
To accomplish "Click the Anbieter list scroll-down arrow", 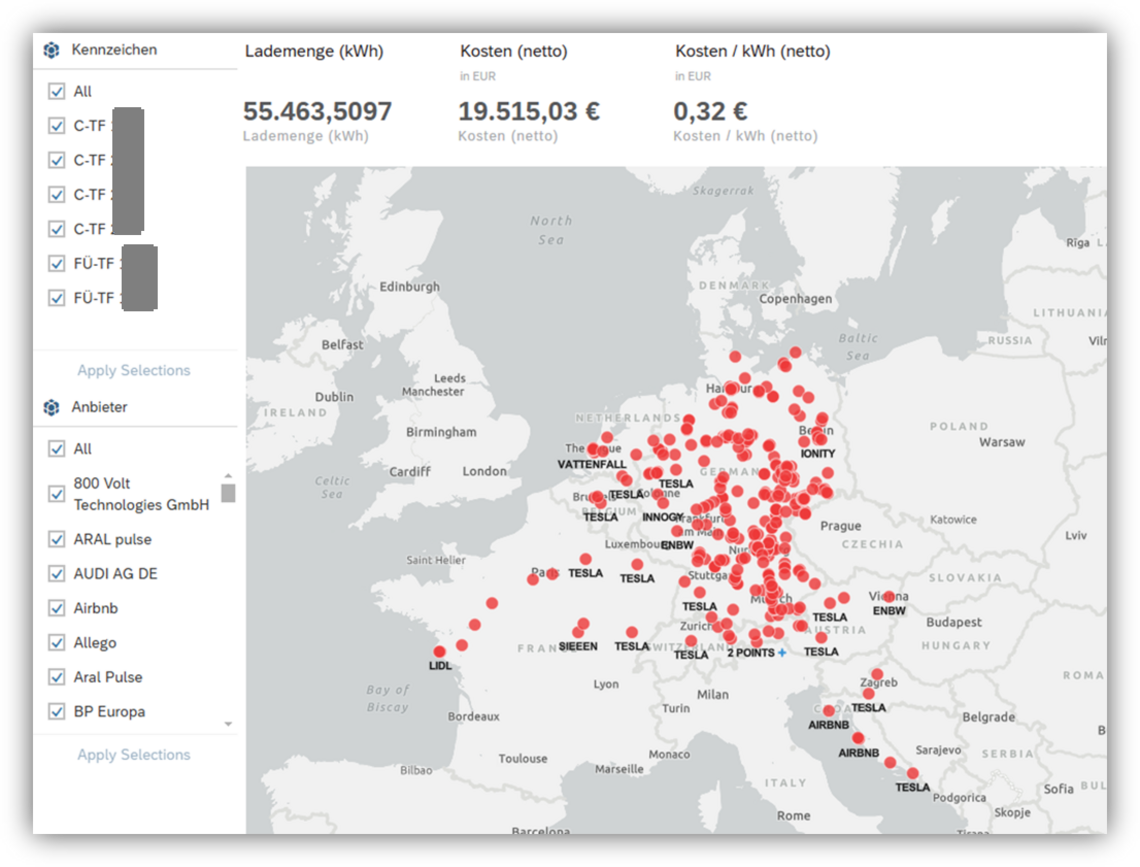I will point(228,724).
